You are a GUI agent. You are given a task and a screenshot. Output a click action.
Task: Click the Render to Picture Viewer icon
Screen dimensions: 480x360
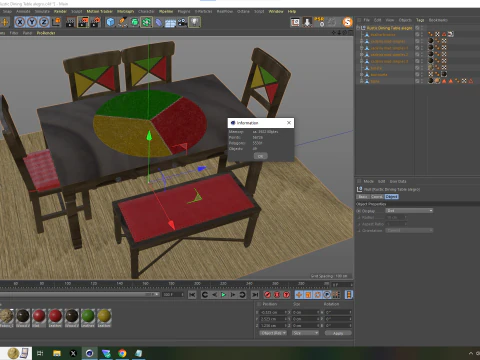tap(83, 22)
